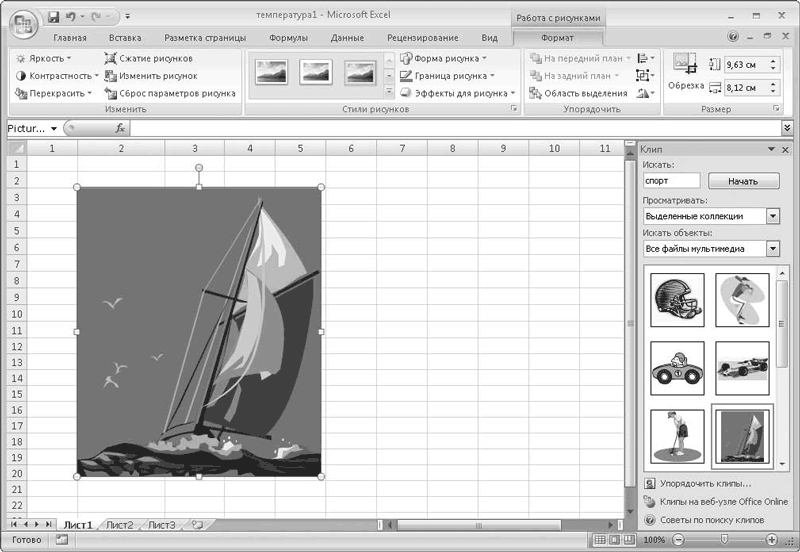The height and width of the screenshot is (552, 800).
Task: Select the Обрезка crop tool
Action: (686, 70)
